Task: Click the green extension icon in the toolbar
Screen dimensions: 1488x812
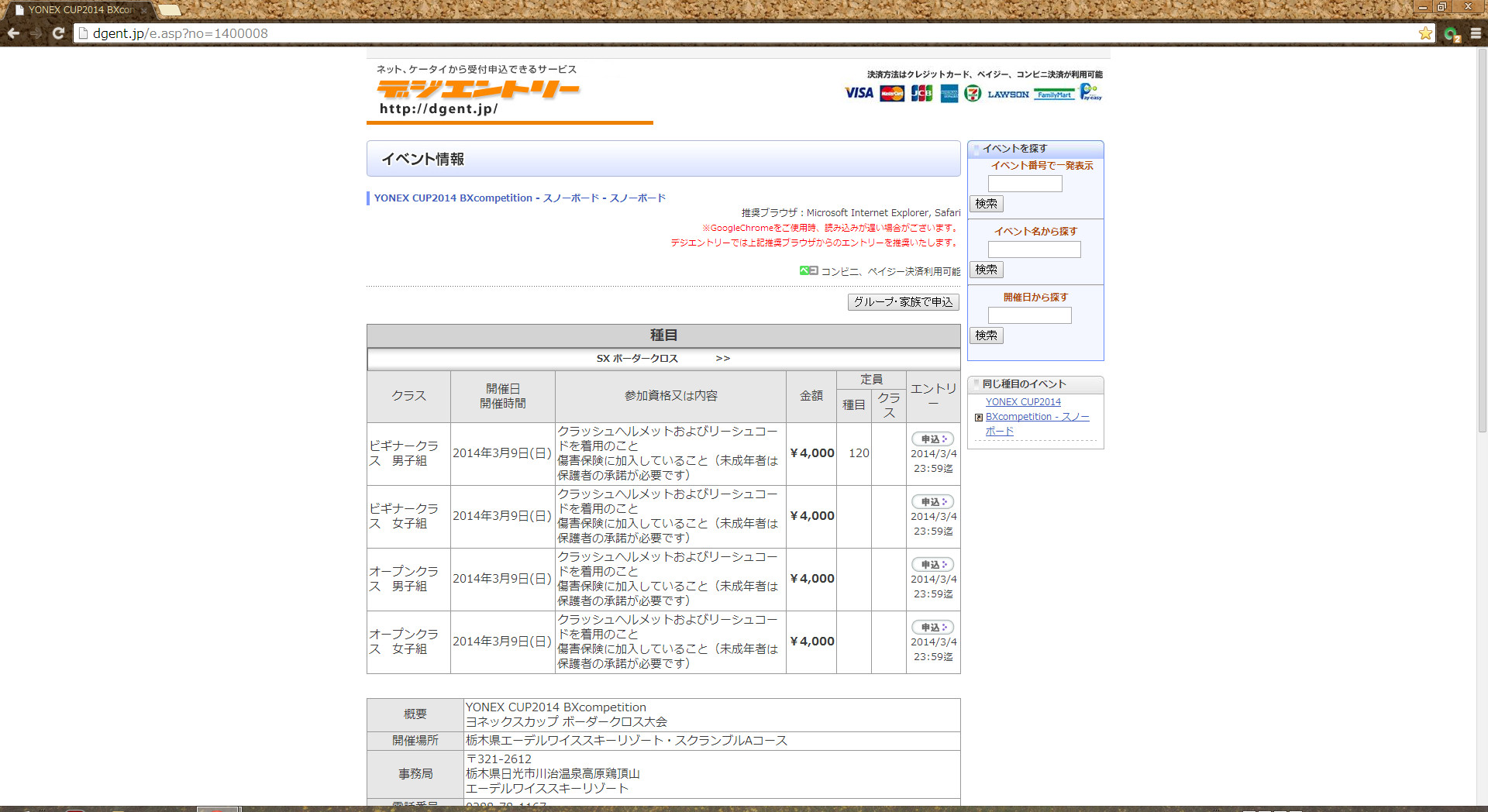Action: point(1451,34)
